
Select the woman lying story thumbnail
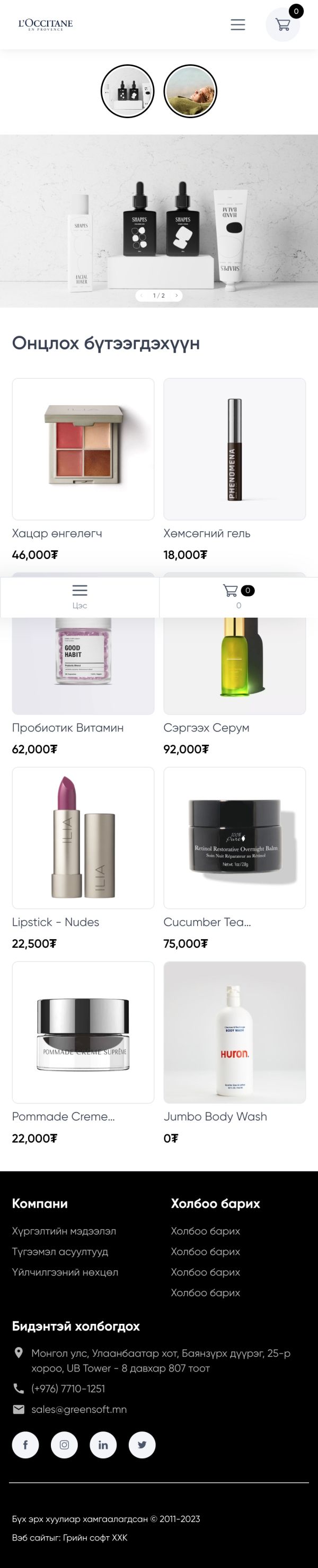191,91
